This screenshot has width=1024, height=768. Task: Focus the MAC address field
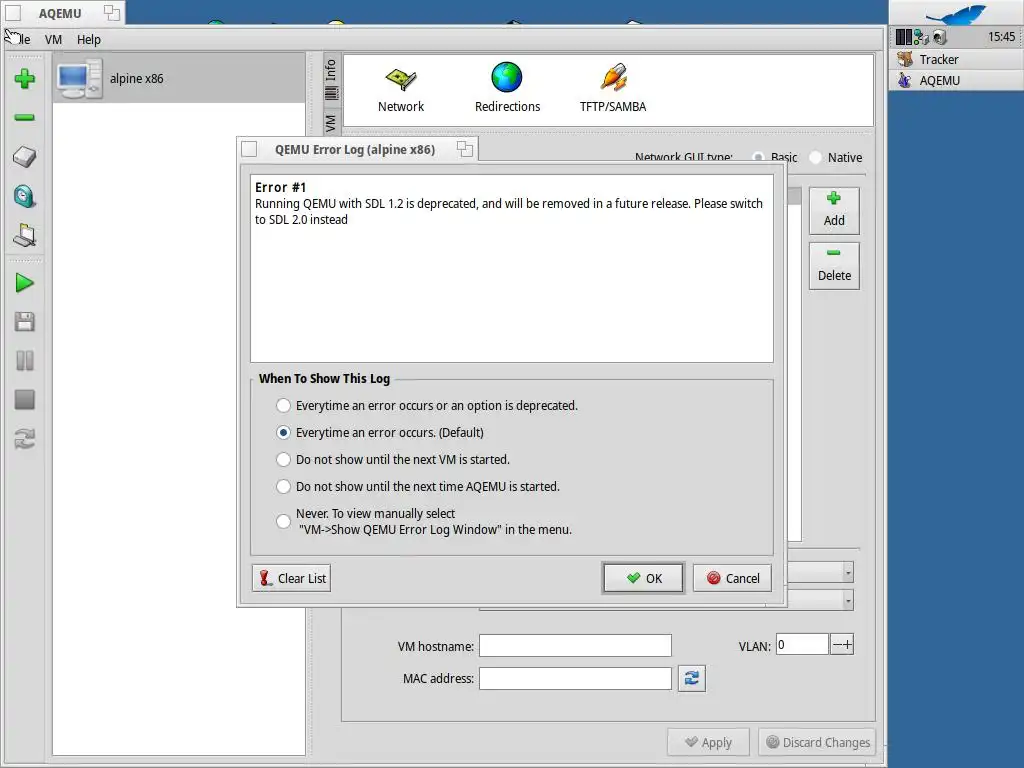tap(575, 678)
